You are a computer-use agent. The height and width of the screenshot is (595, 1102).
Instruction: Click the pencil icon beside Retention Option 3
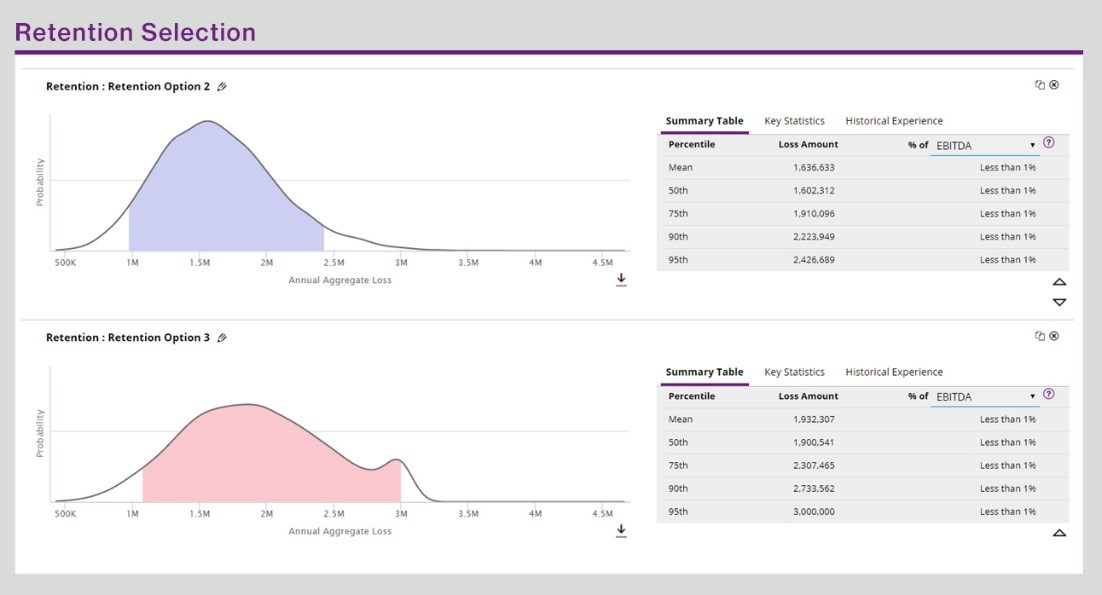[x=222, y=338]
